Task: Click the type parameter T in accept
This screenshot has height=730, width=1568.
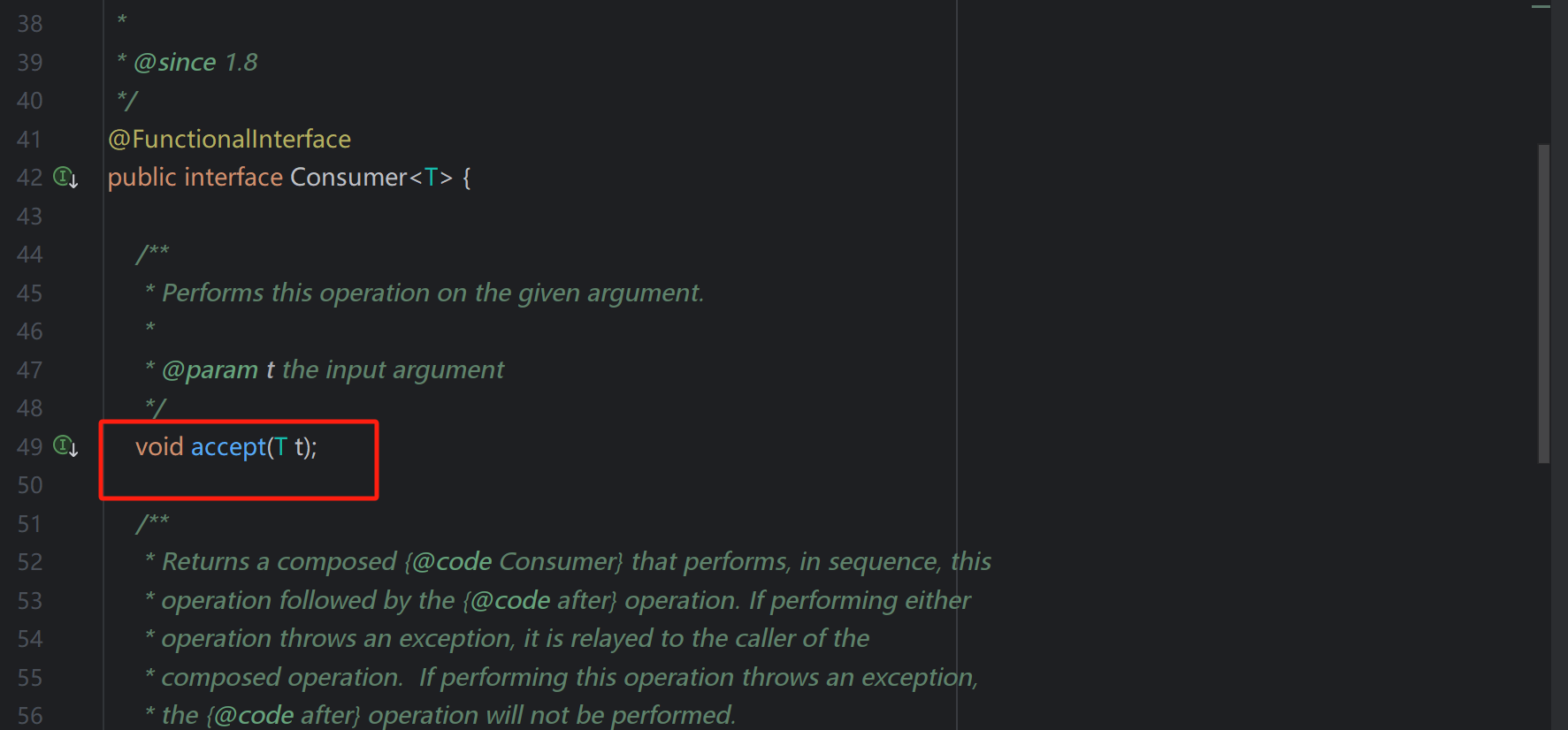Action: click(x=280, y=447)
